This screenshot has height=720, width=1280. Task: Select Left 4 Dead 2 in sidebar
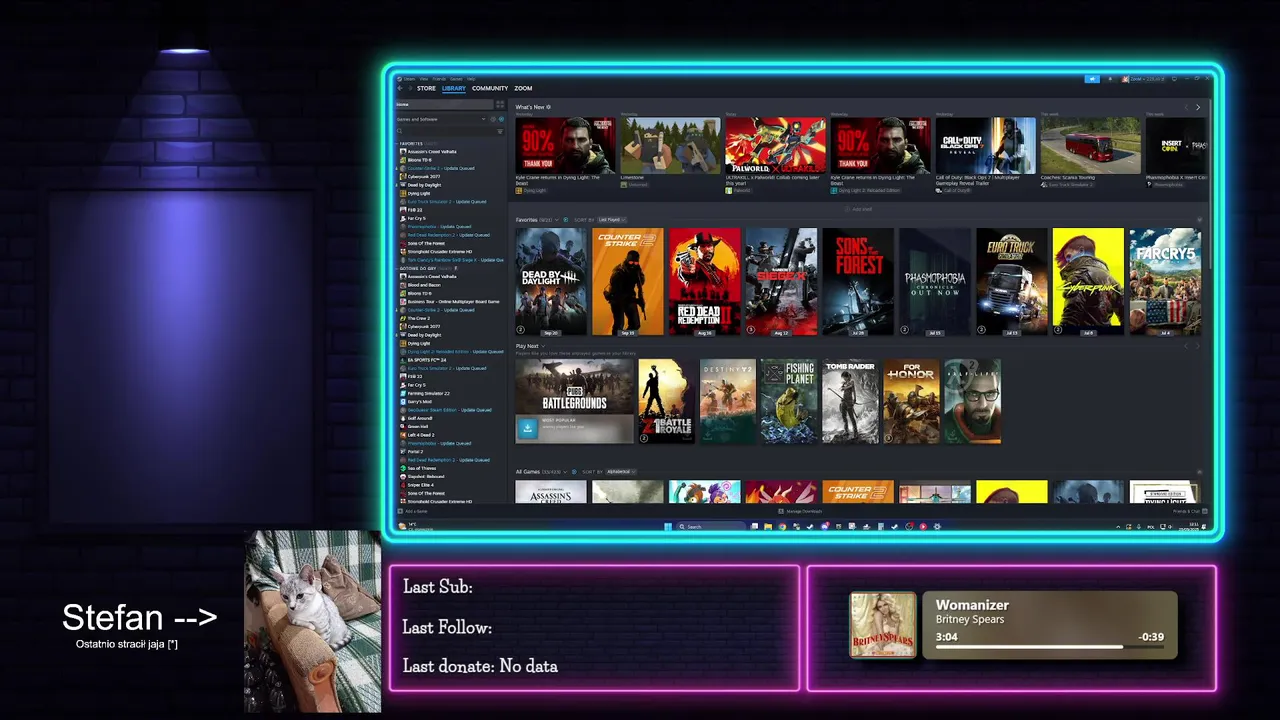point(421,435)
